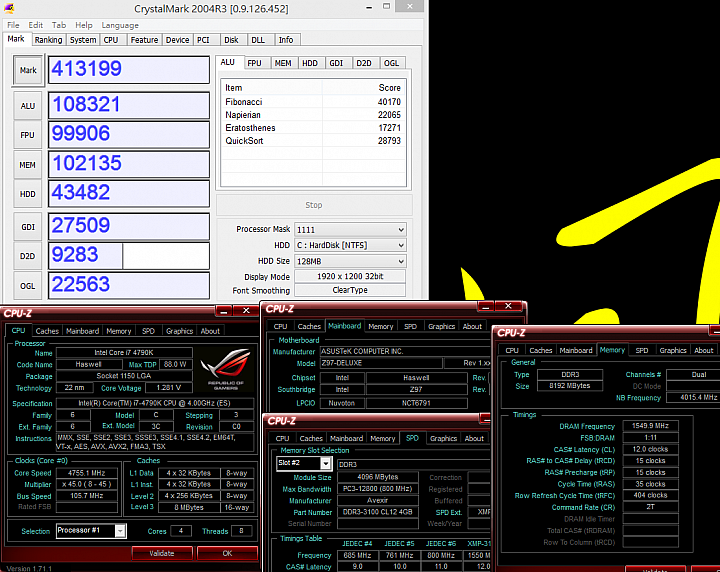Start the ALU benchmark button on left

click(27, 105)
